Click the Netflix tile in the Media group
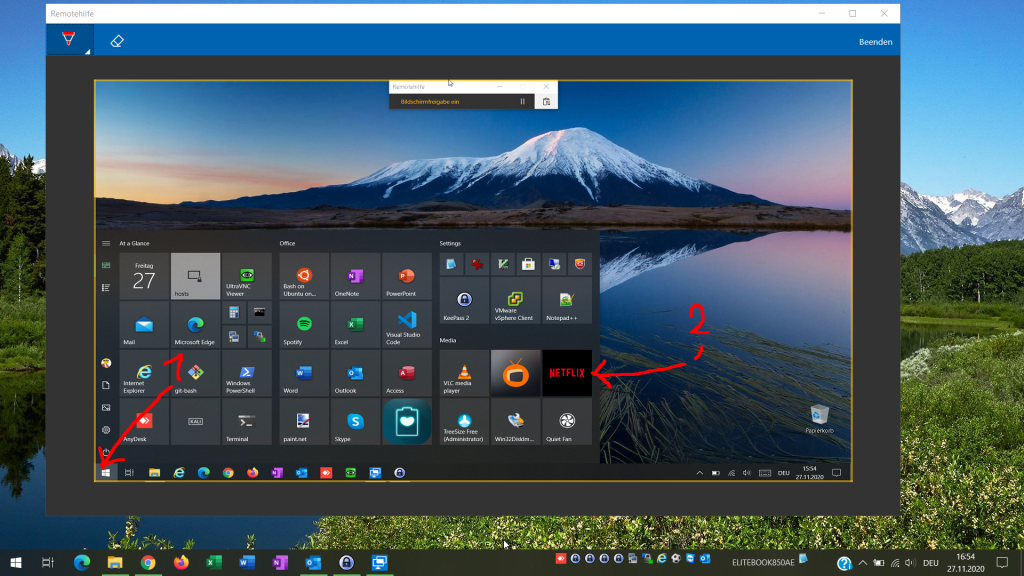The height and width of the screenshot is (576, 1024). point(567,373)
